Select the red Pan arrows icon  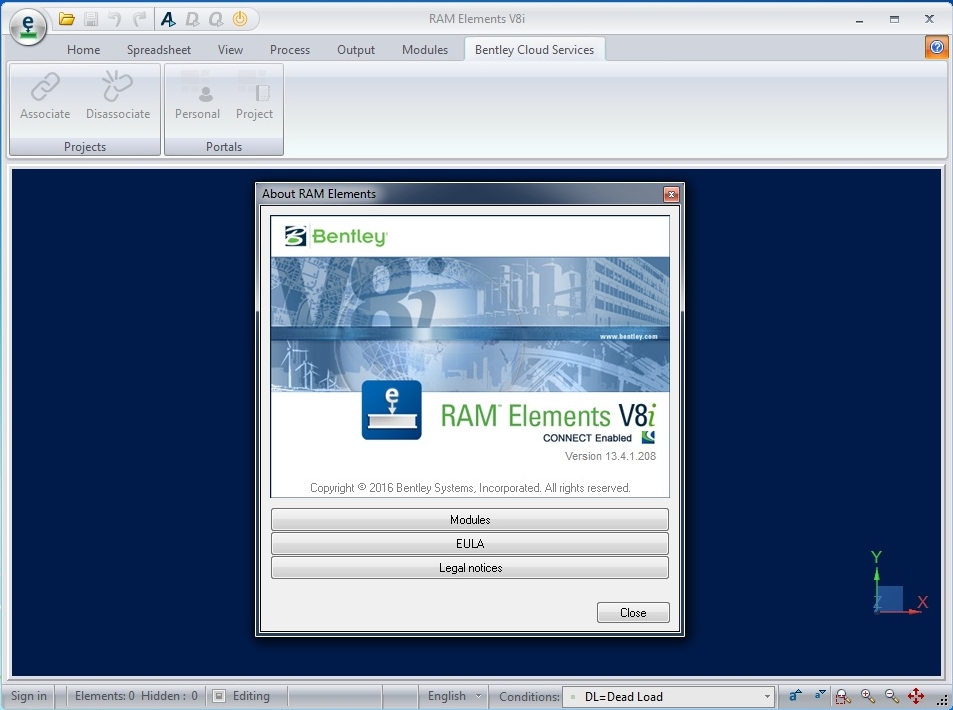click(x=916, y=696)
